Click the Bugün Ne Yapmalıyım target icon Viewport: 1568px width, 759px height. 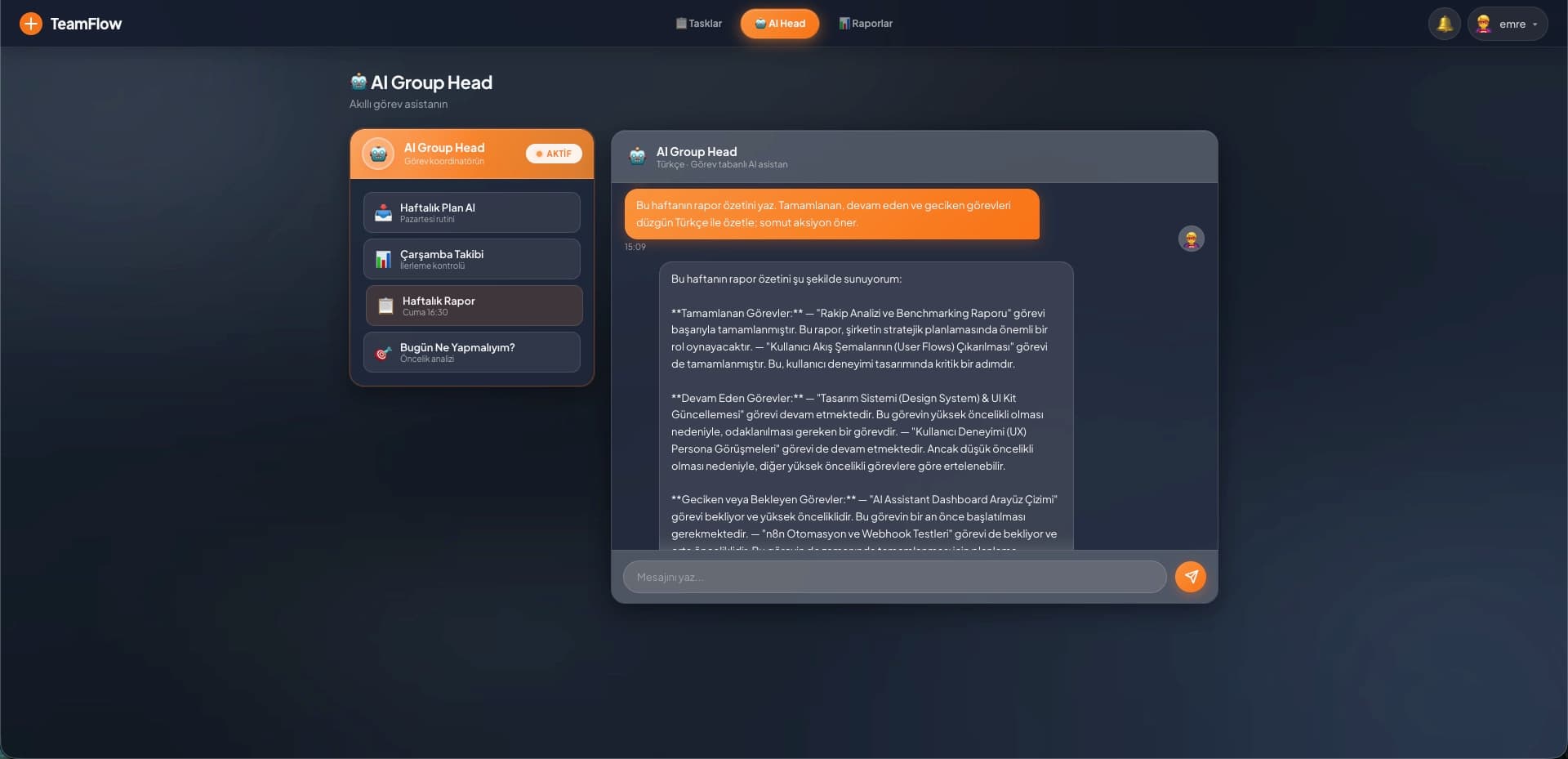tap(383, 353)
